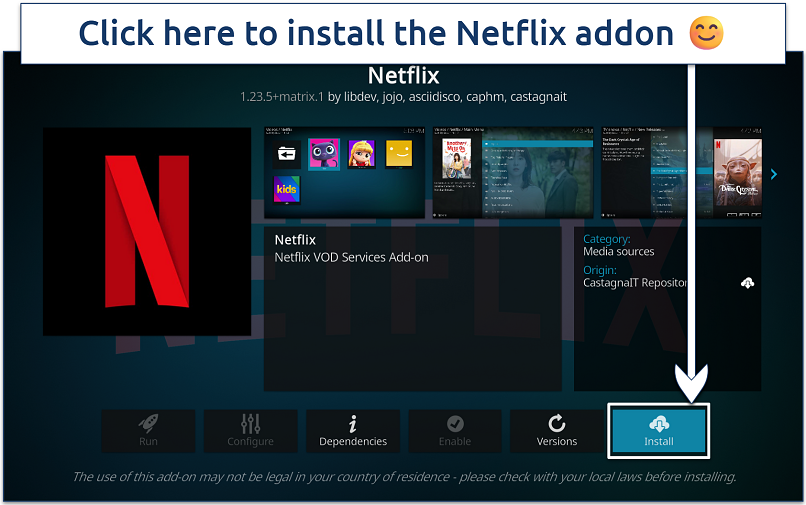806x505 pixels.
Task: Click the greyed Configure button
Action: point(250,431)
